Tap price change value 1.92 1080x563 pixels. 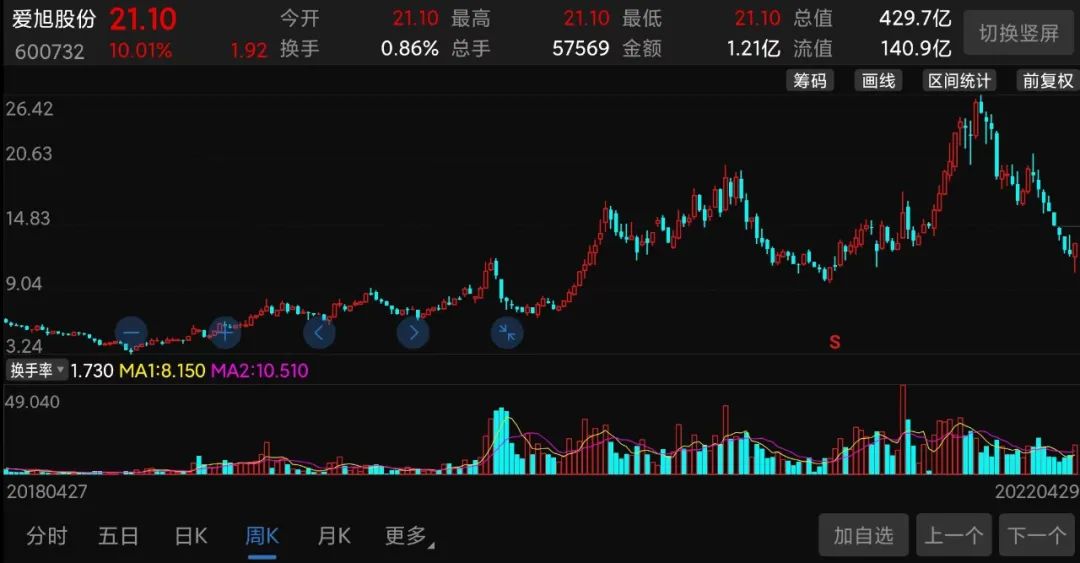tap(249, 50)
